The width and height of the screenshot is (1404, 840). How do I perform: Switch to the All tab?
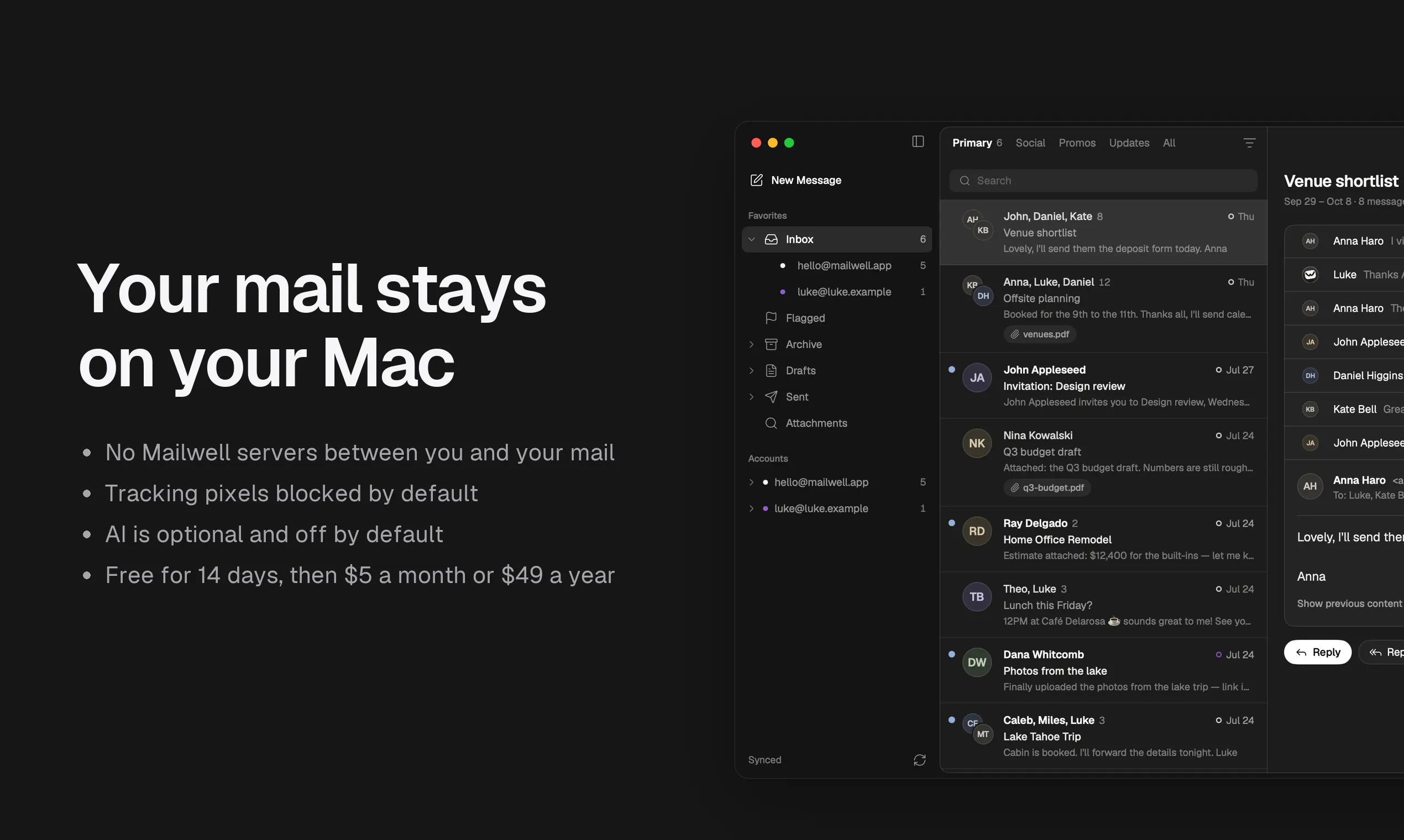tap(1169, 143)
